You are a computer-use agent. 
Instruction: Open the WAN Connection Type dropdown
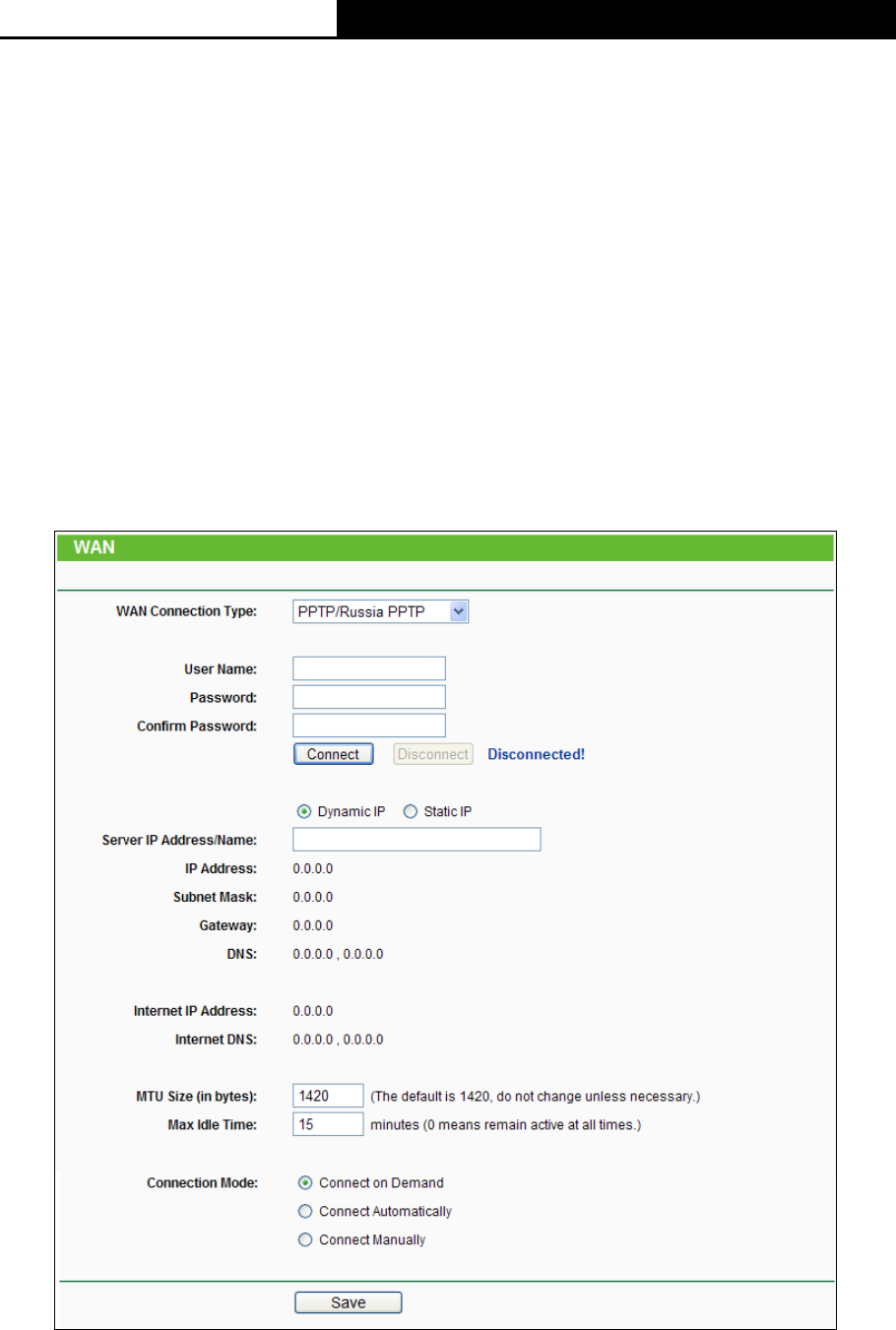381,611
